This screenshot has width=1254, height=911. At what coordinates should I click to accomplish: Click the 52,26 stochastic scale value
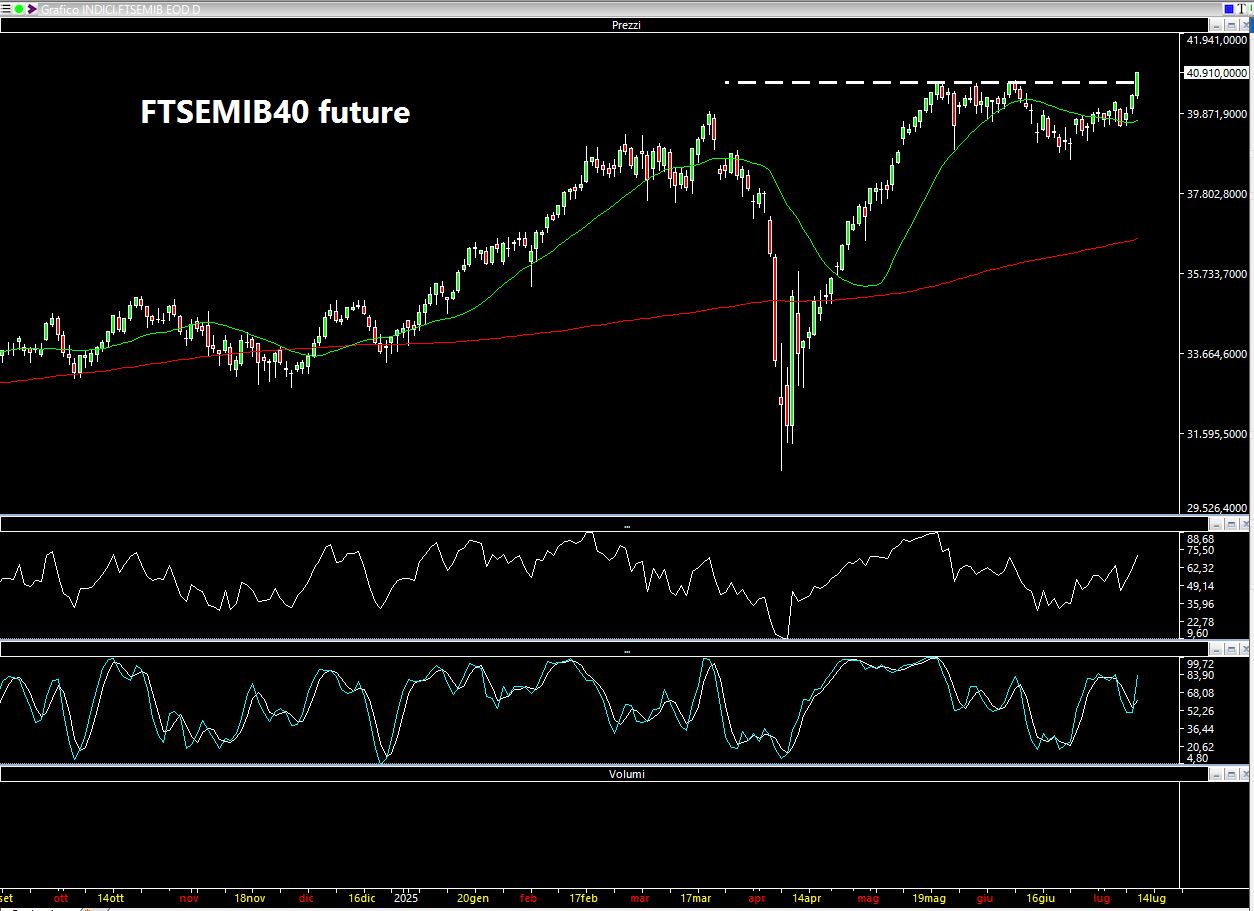[x=1200, y=711]
